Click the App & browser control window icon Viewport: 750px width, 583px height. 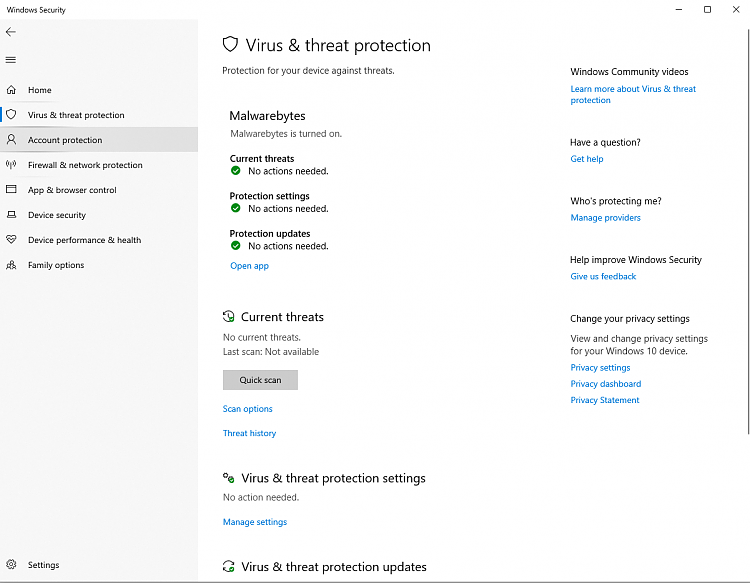11,189
